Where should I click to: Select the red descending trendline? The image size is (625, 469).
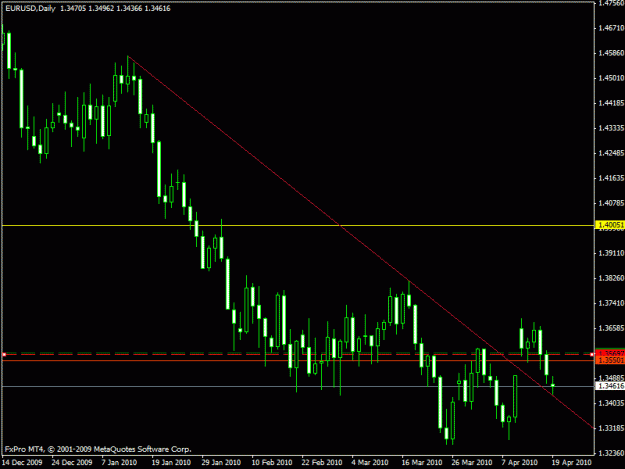click(361, 242)
